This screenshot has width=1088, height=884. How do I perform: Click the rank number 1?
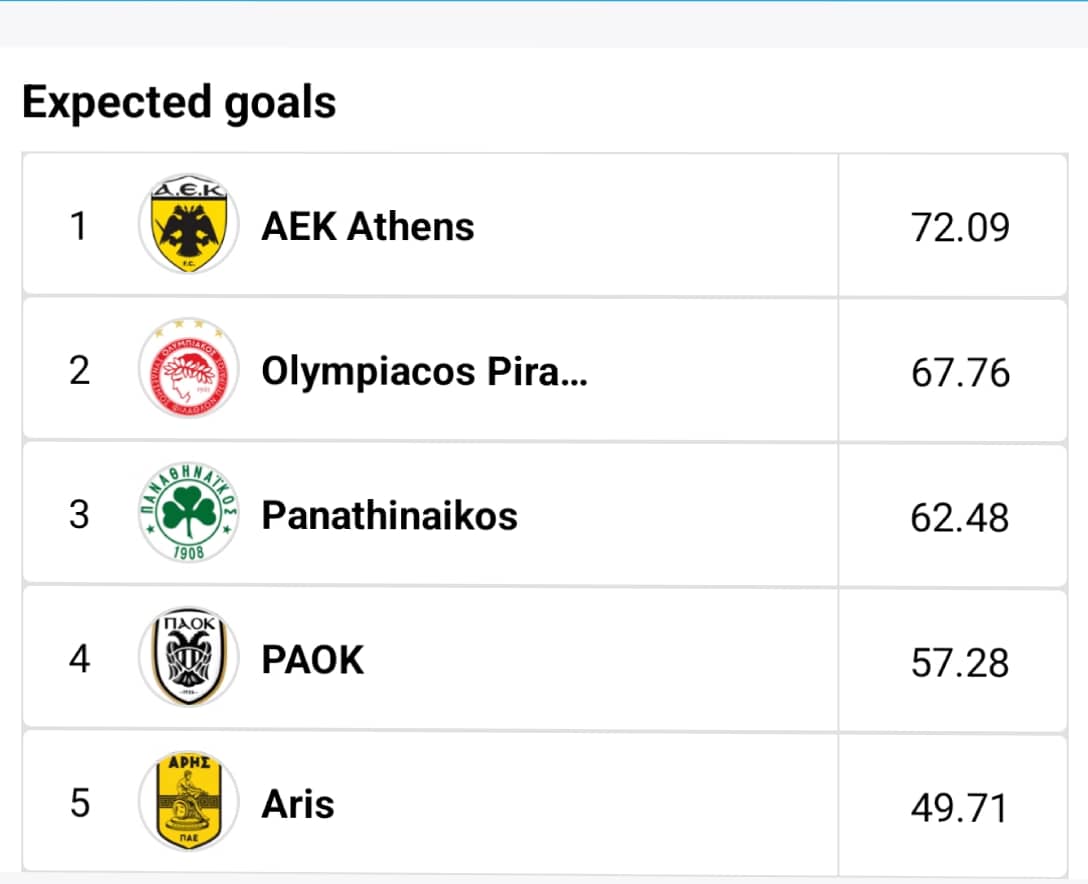78,226
